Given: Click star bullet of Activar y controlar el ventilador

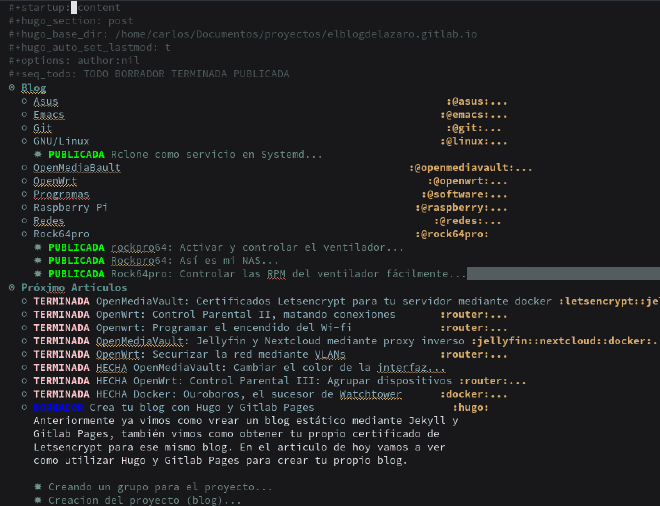Looking at the screenshot, I should coord(38,247).
